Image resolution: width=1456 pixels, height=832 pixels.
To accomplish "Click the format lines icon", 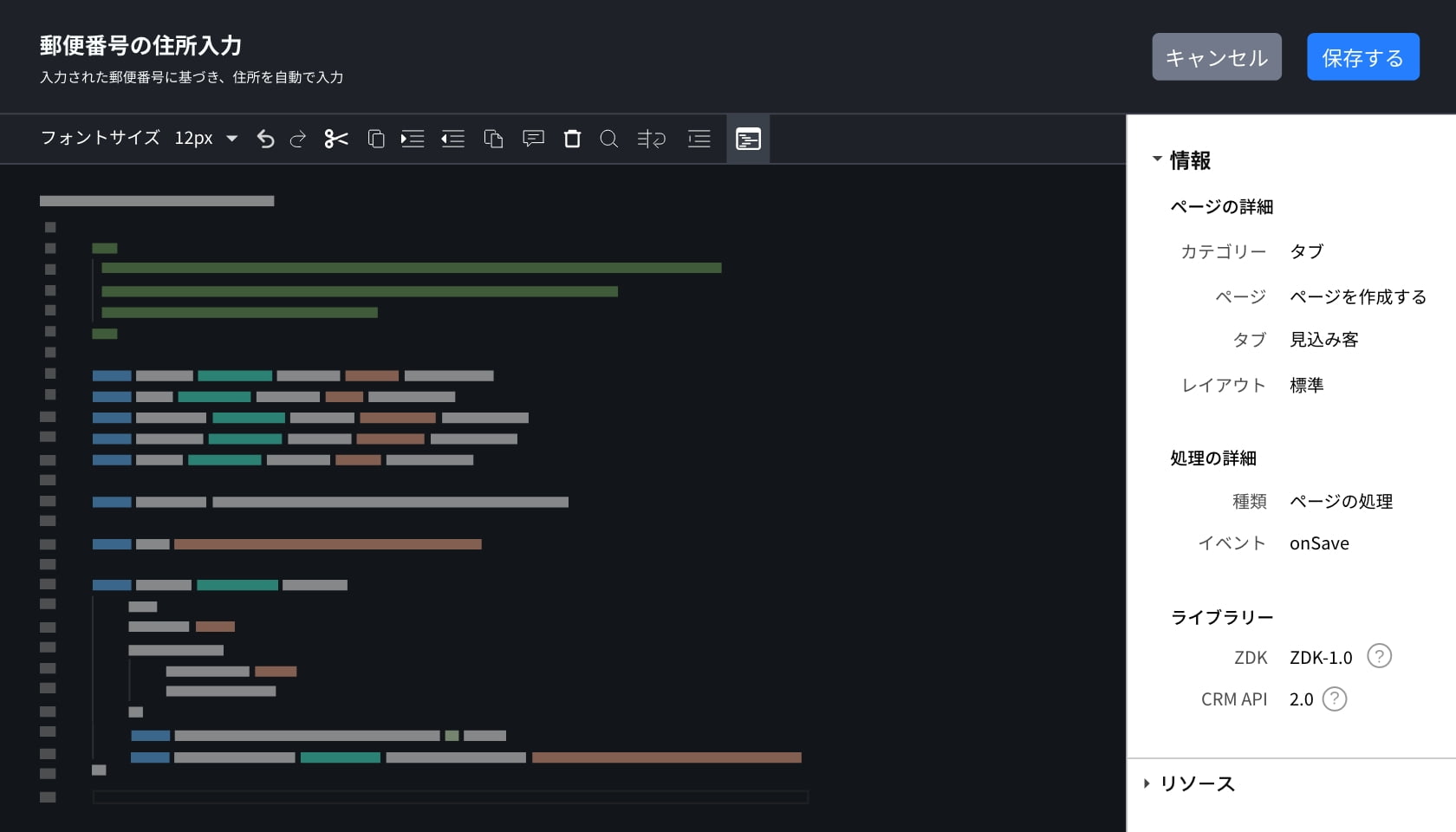I will click(699, 139).
